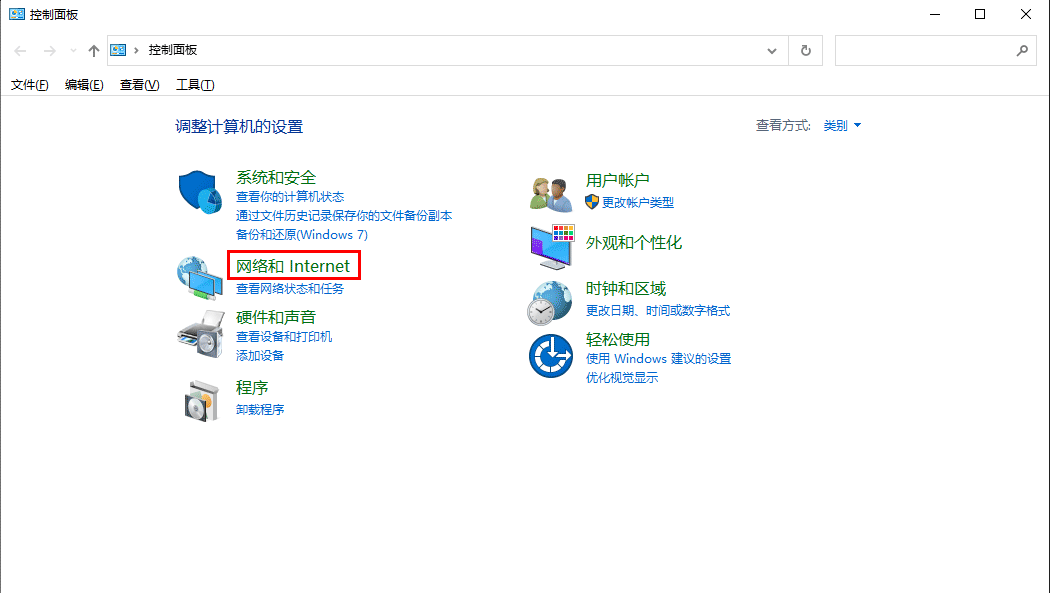Image resolution: width=1050 pixels, height=593 pixels.
Task: Expand the address bar history dropdown
Action: (x=772, y=50)
